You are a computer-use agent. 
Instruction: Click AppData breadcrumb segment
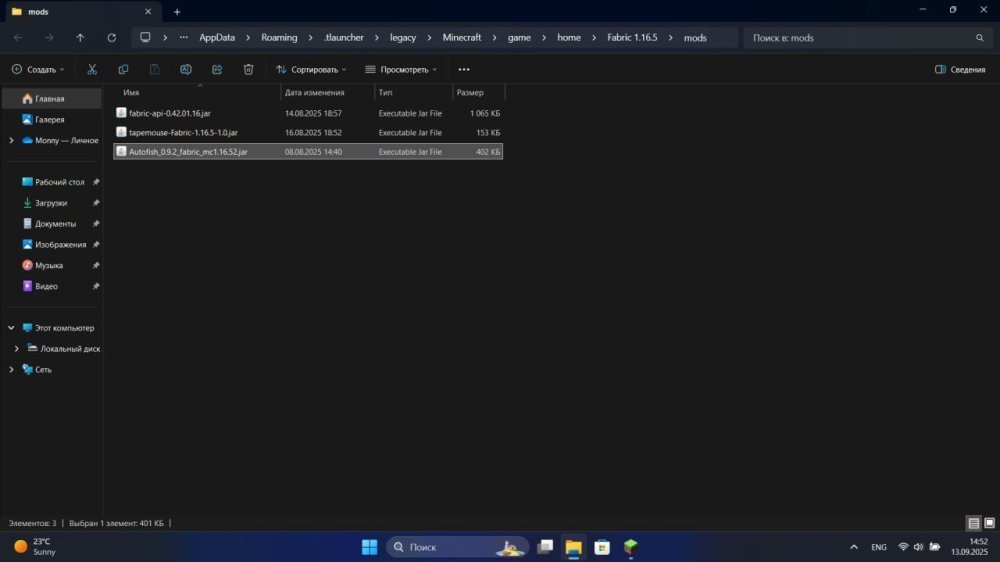217,38
